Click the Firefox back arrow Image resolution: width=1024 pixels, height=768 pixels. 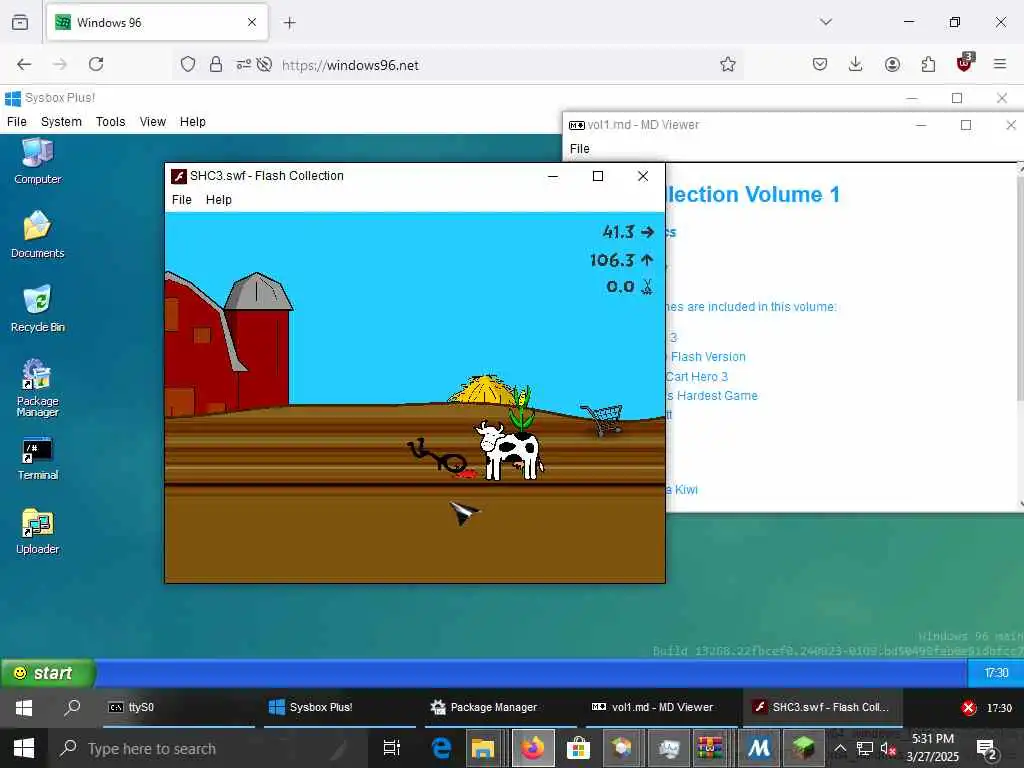tap(24, 64)
